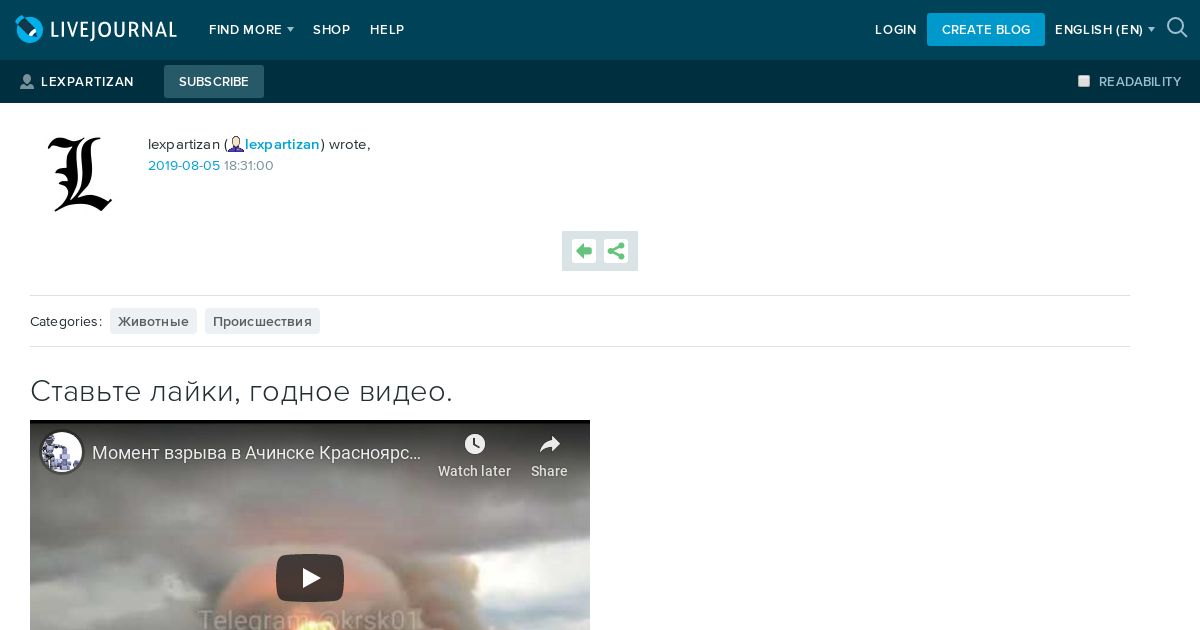Viewport: 1200px width, 630px height.
Task: Select the Животные category tag
Action: tap(153, 321)
